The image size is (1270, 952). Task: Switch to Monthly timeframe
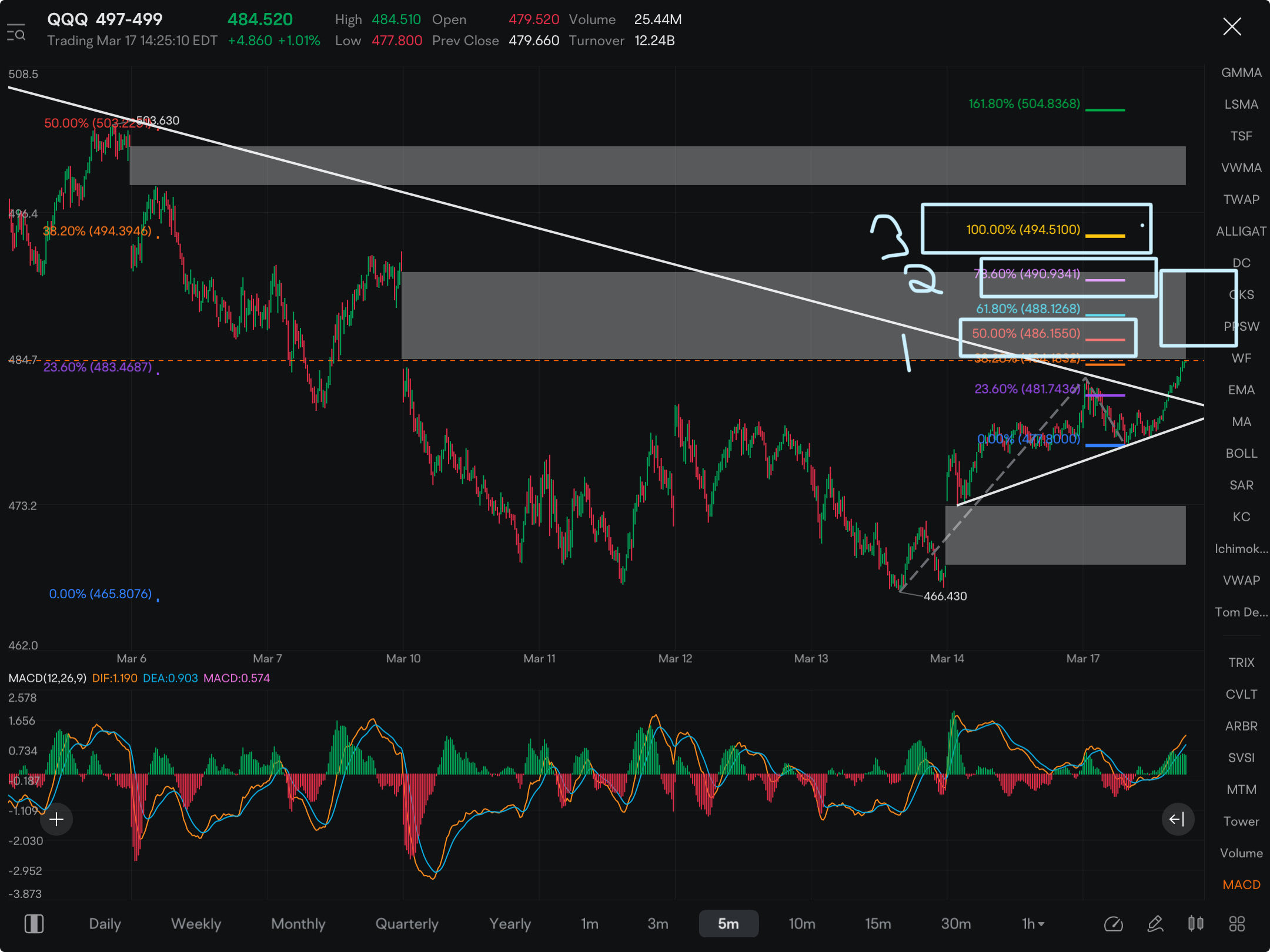point(298,924)
